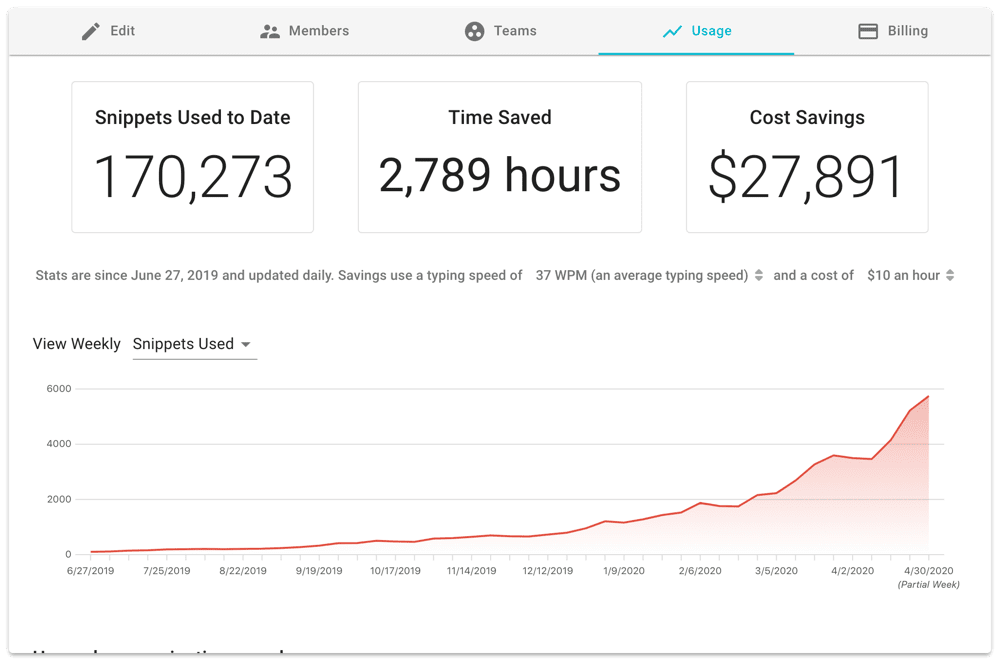Select the Edit tab label
This screenshot has width=1000, height=665.
(x=123, y=31)
